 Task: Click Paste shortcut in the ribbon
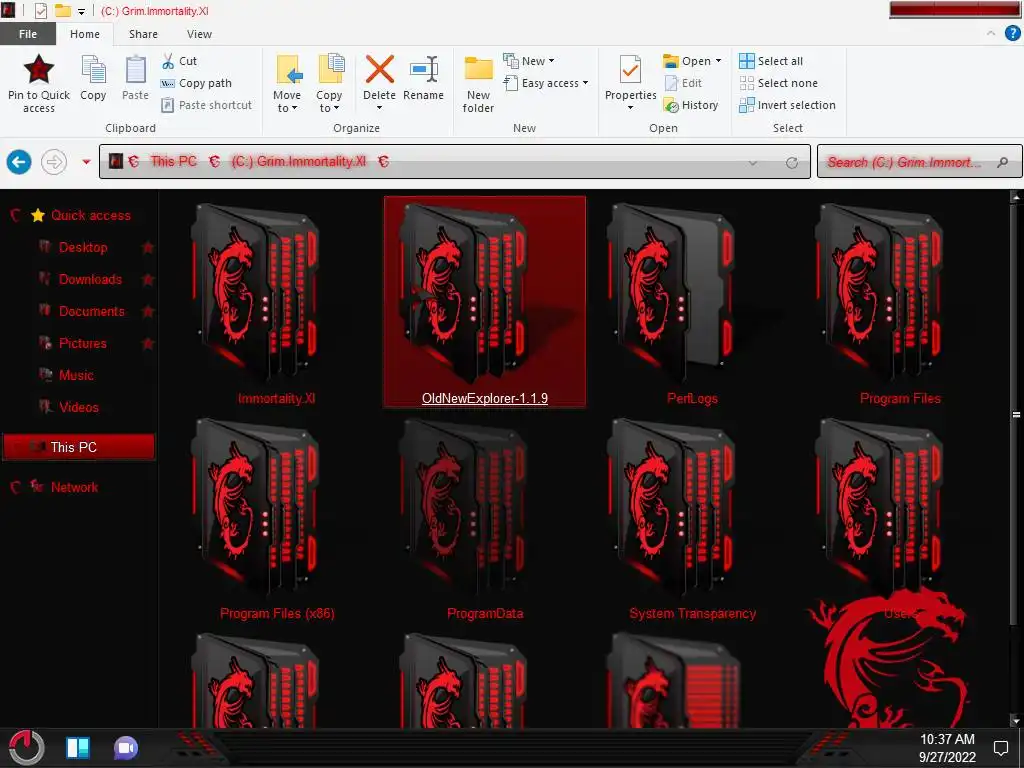pyautogui.click(x=206, y=105)
